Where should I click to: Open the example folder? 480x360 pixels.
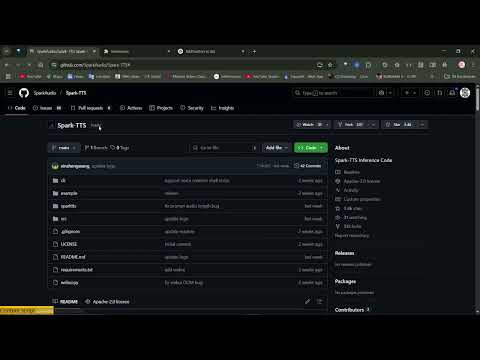pos(69,193)
